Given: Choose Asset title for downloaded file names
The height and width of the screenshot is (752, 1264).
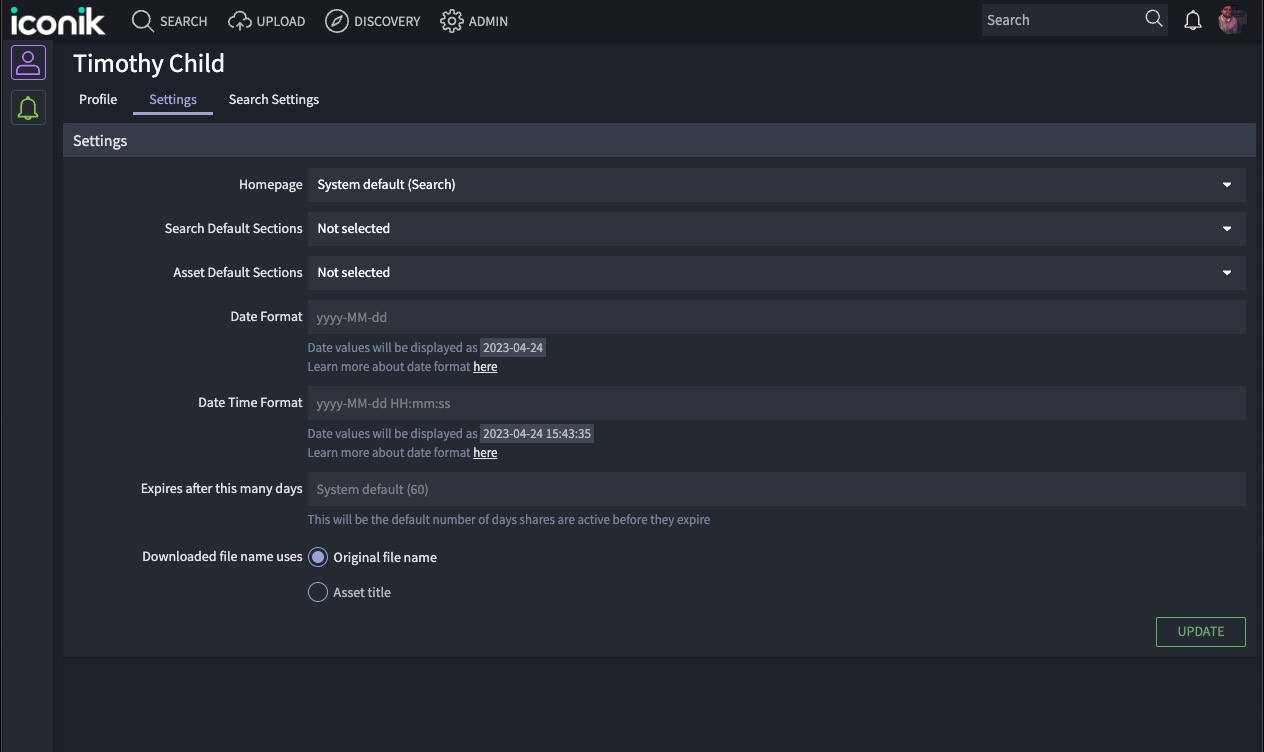Looking at the screenshot, I should 317,592.
